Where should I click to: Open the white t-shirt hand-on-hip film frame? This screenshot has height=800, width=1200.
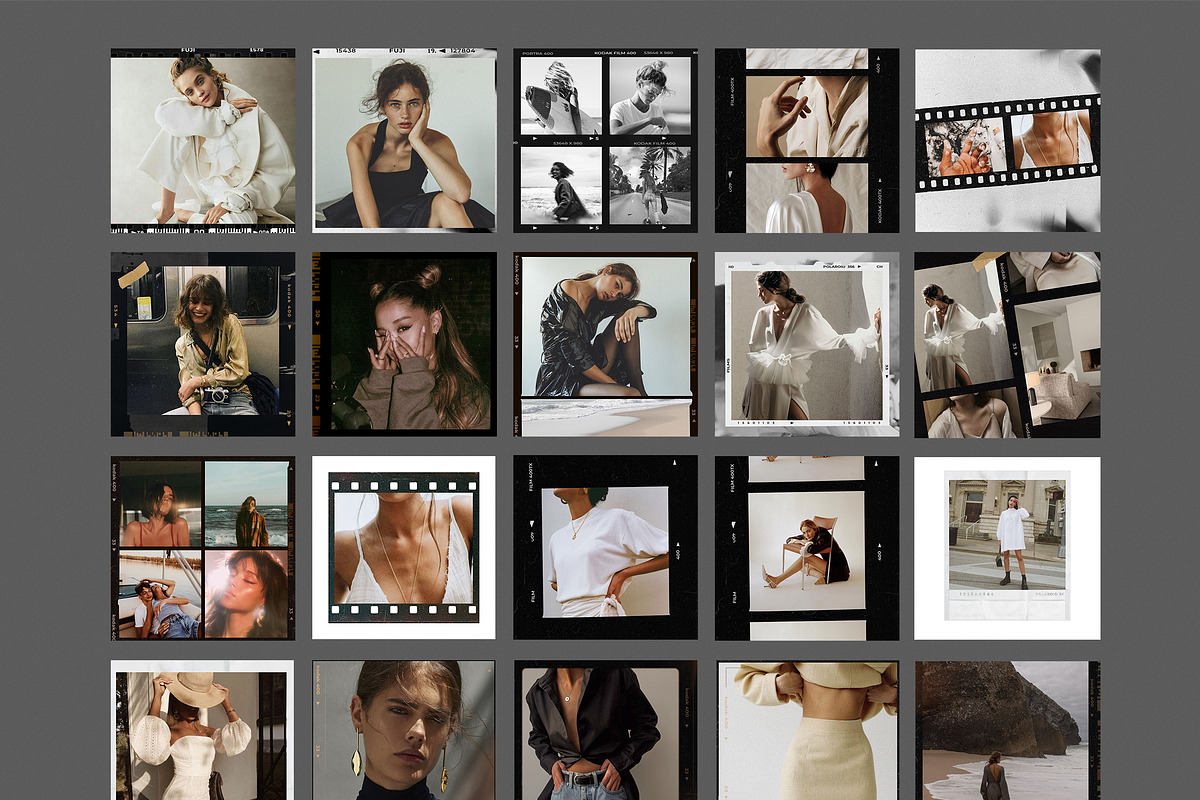[606, 548]
